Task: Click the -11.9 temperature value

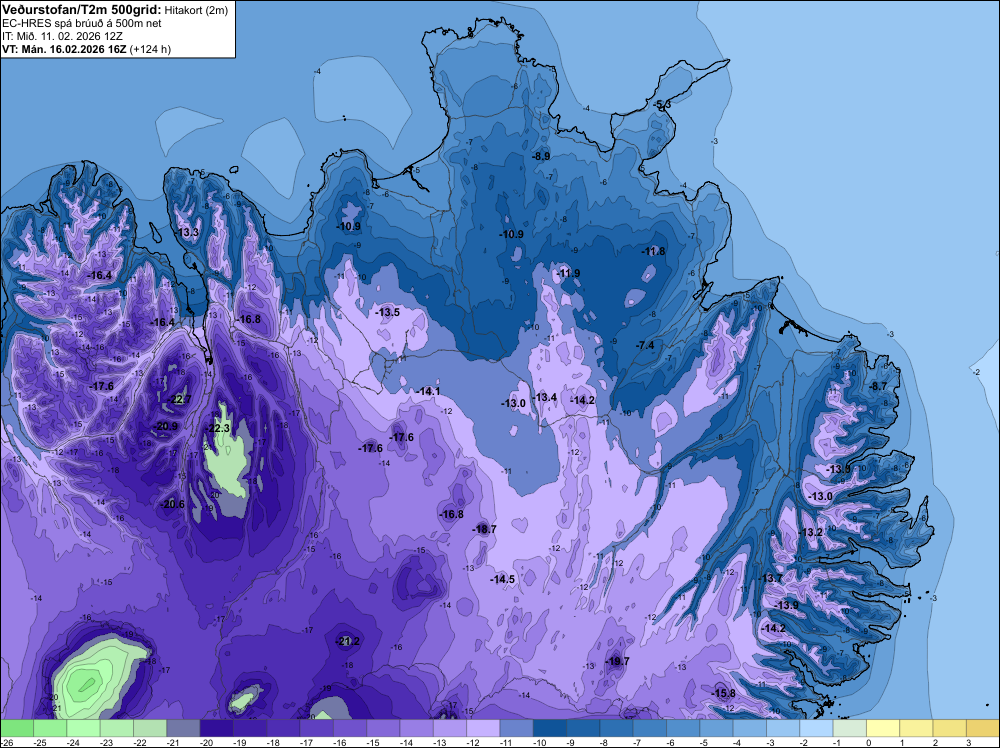Action: tap(568, 274)
